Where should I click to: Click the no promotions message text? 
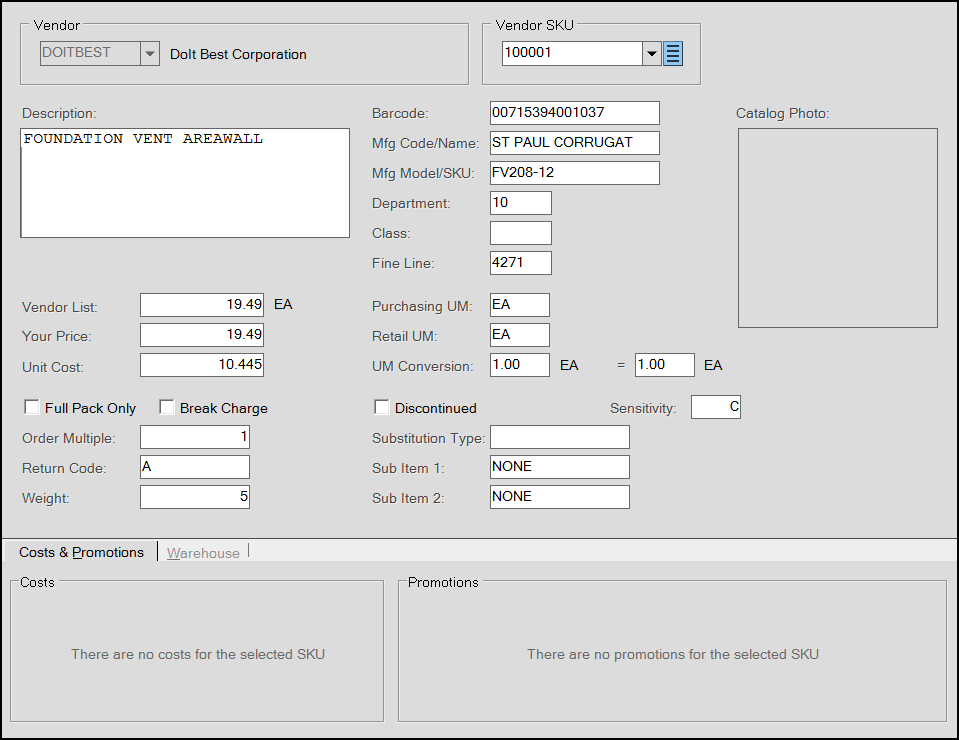pyautogui.click(x=673, y=654)
